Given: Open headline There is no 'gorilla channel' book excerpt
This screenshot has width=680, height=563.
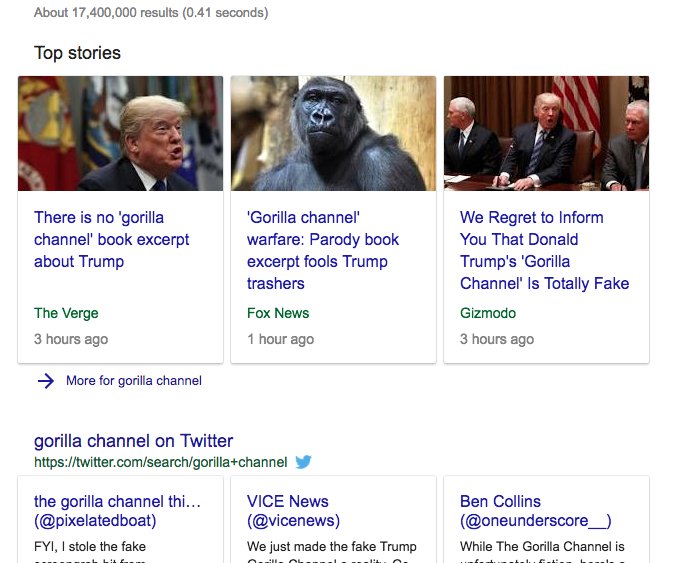Looking at the screenshot, I should (112, 239).
